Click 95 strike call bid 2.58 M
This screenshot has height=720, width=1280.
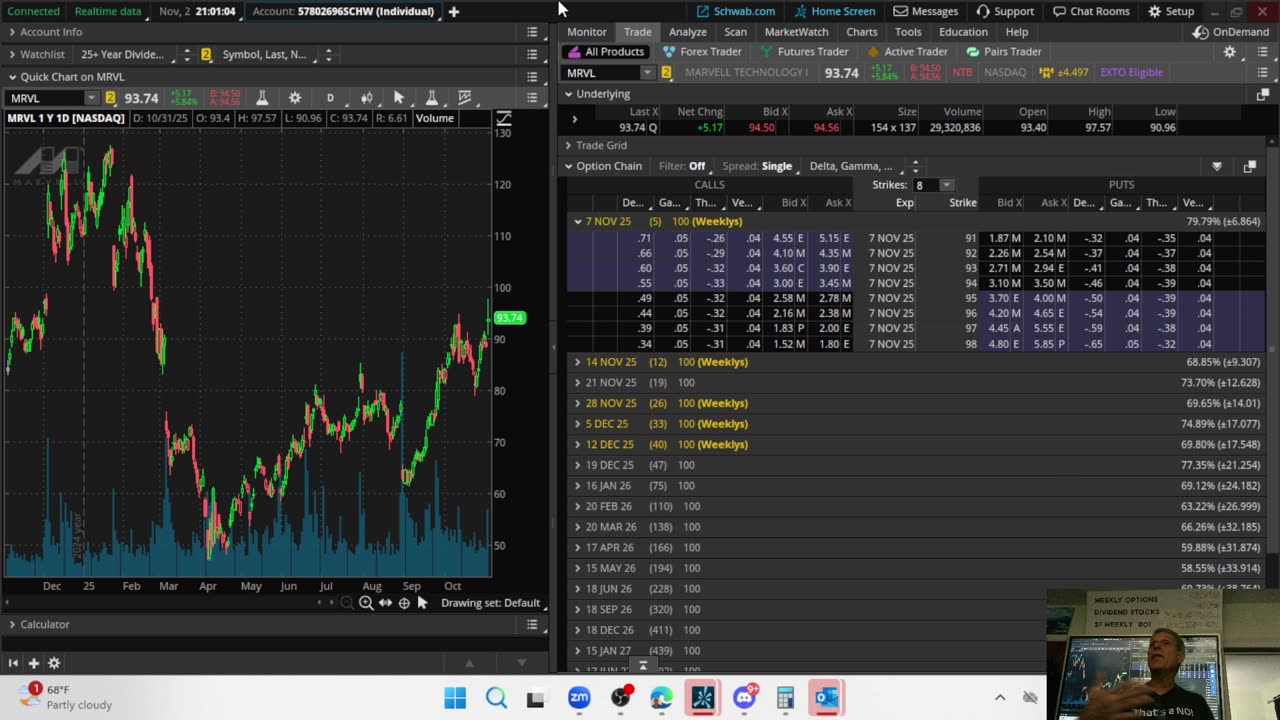789,298
